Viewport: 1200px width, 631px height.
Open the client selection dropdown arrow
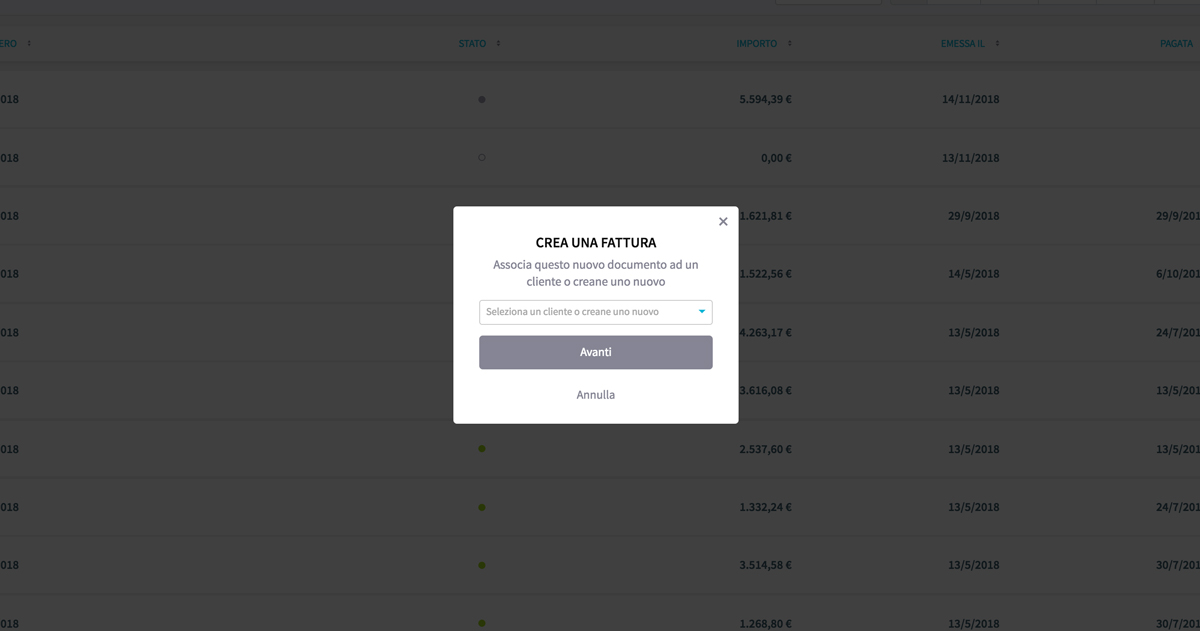[x=702, y=312]
